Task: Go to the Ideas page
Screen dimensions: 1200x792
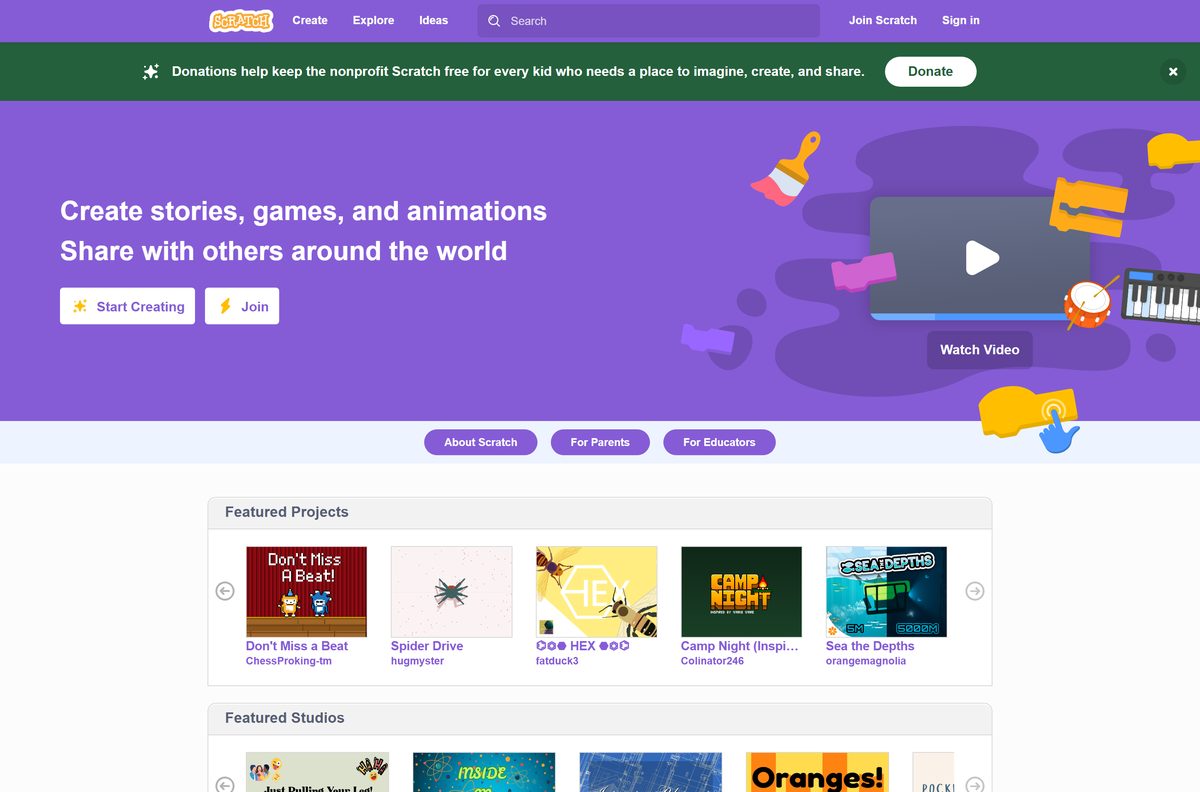Action: point(434,21)
